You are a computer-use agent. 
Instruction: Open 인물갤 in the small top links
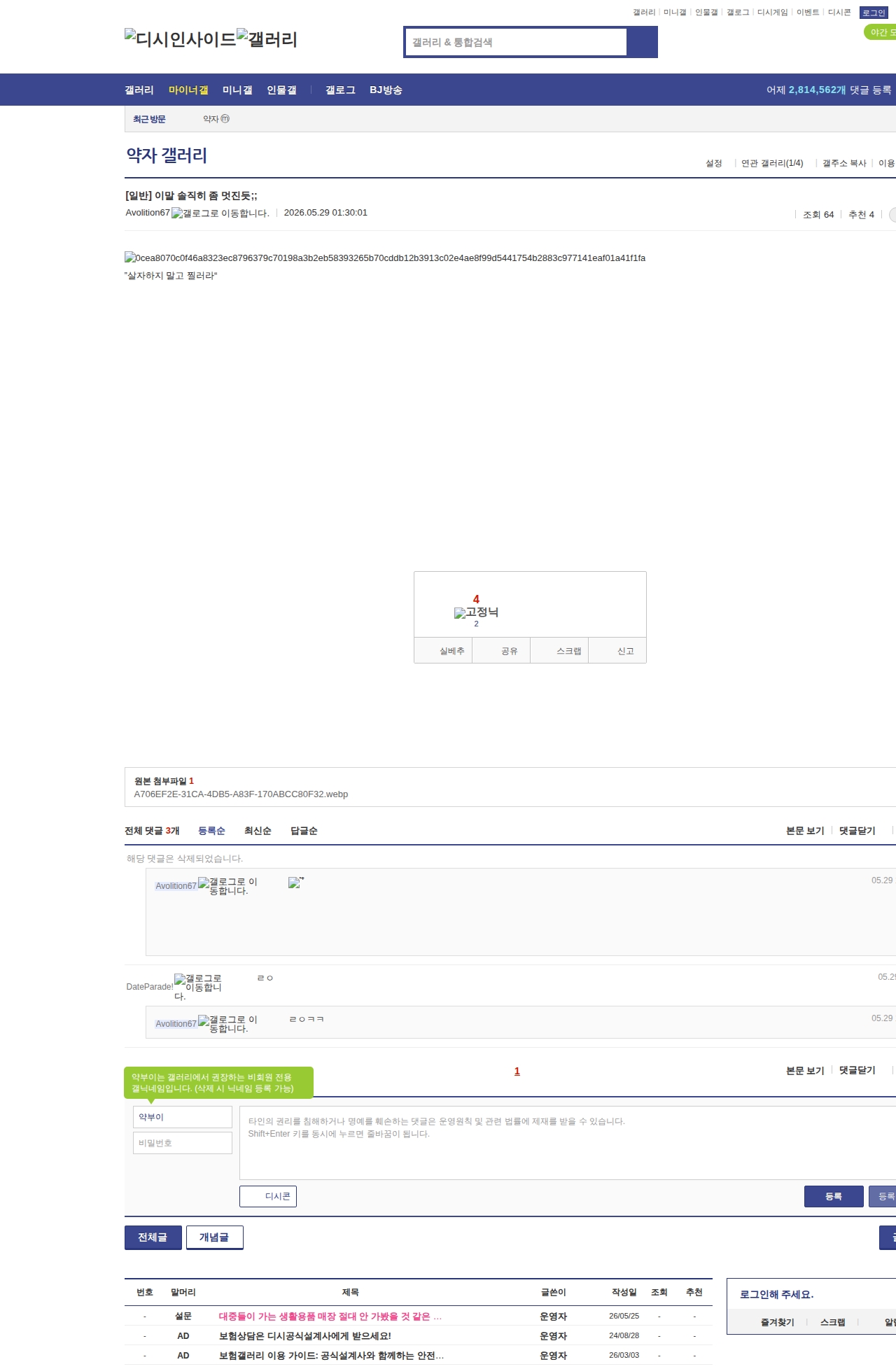point(706,13)
